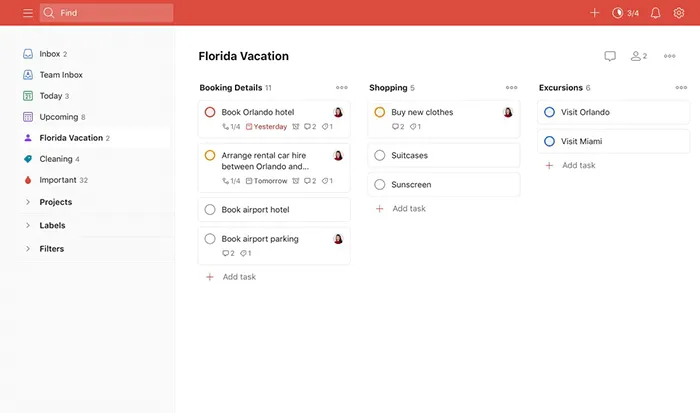Open Booking Details section options menu
The height and width of the screenshot is (413, 700).
click(342, 88)
